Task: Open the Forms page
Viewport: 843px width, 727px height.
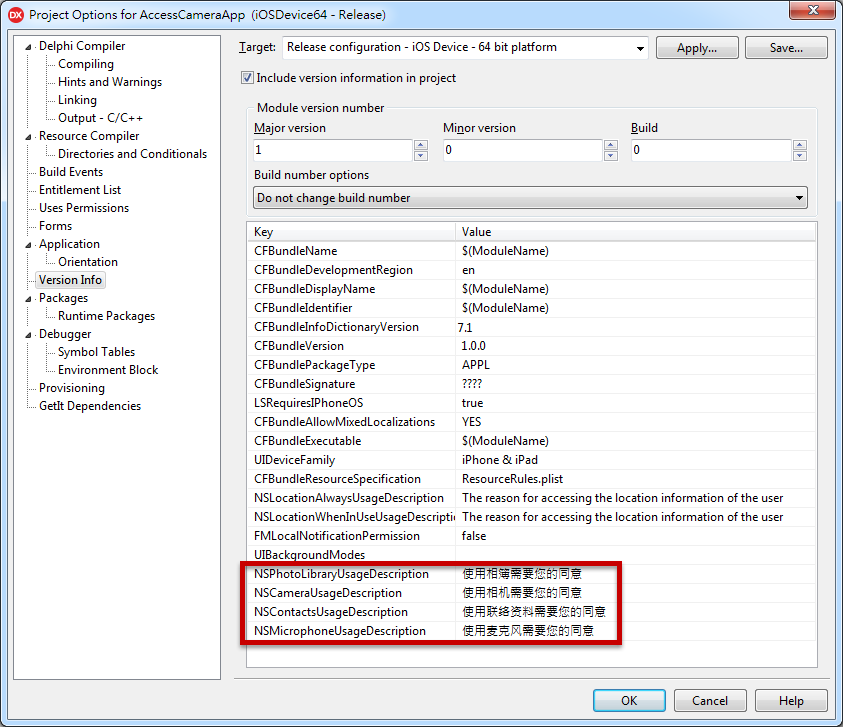Action: (x=55, y=226)
